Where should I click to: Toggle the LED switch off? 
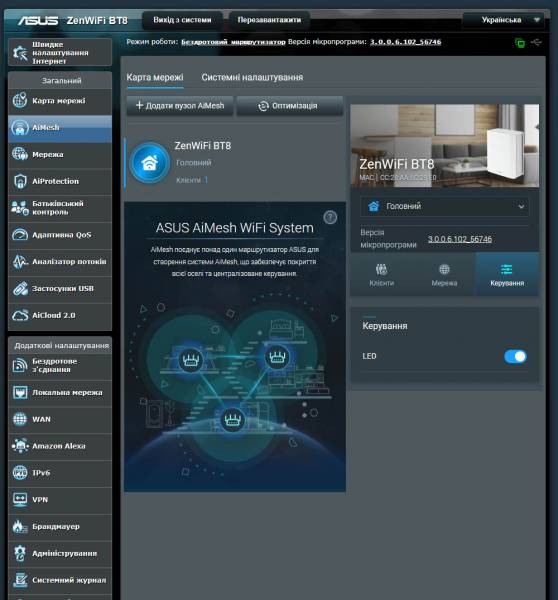(x=515, y=356)
